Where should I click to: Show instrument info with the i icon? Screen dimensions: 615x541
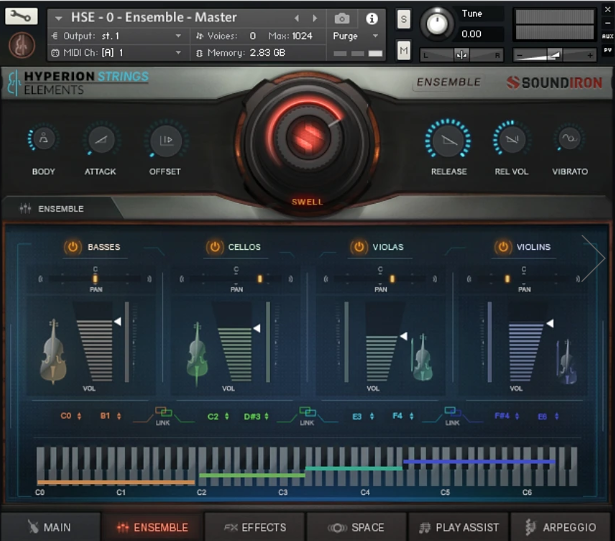pos(371,18)
